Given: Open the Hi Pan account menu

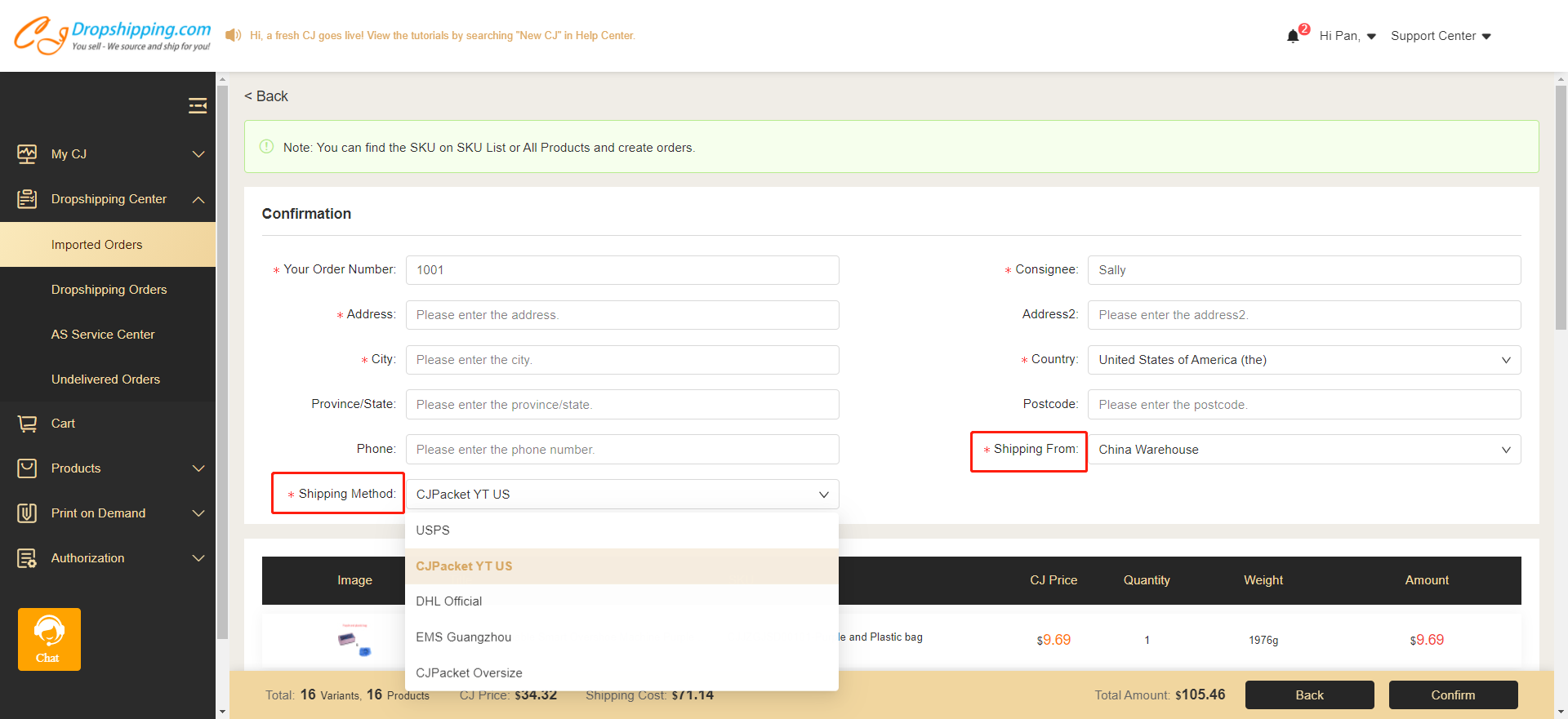Looking at the screenshot, I should pyautogui.click(x=1347, y=36).
